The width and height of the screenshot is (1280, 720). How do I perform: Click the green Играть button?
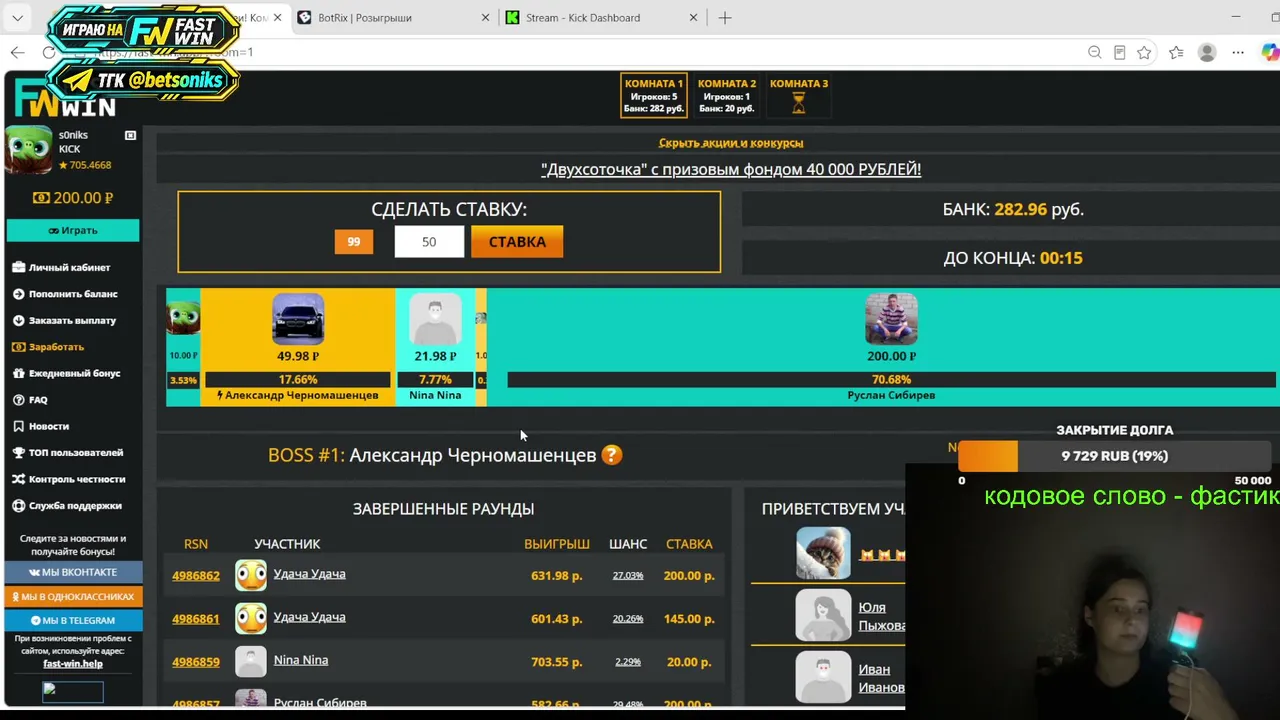73,230
